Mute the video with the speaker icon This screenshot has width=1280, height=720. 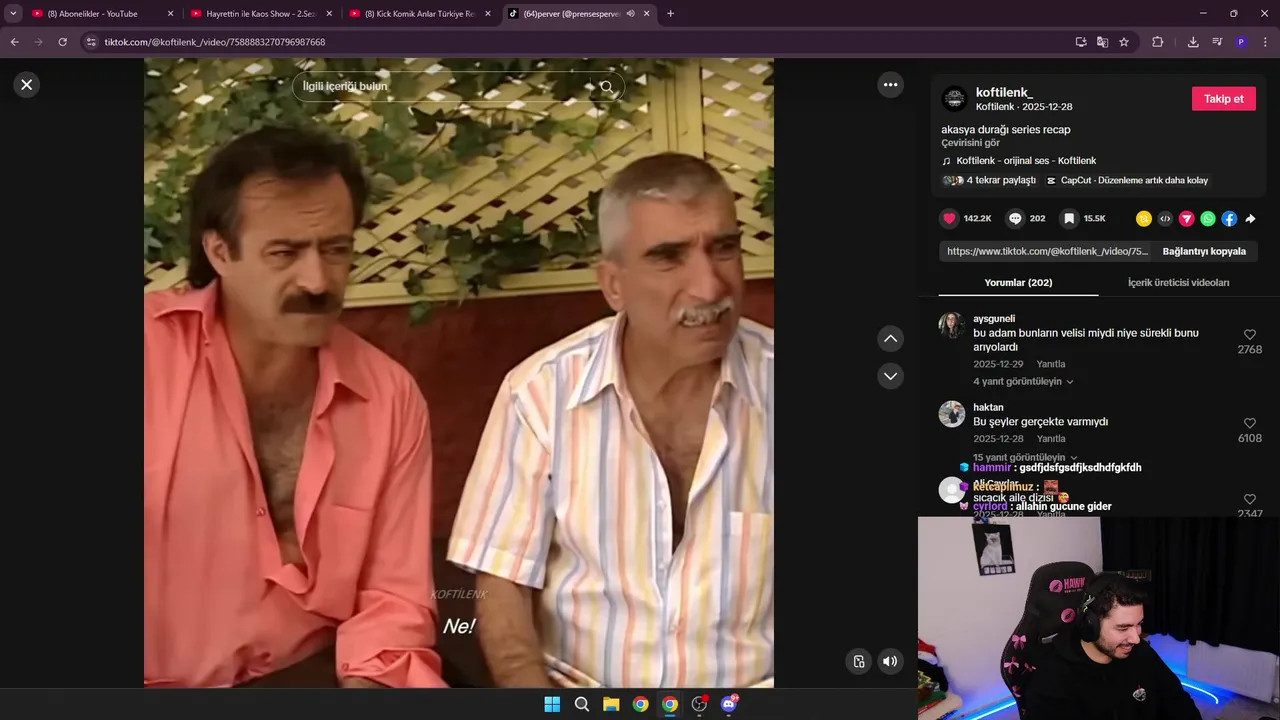(x=889, y=661)
